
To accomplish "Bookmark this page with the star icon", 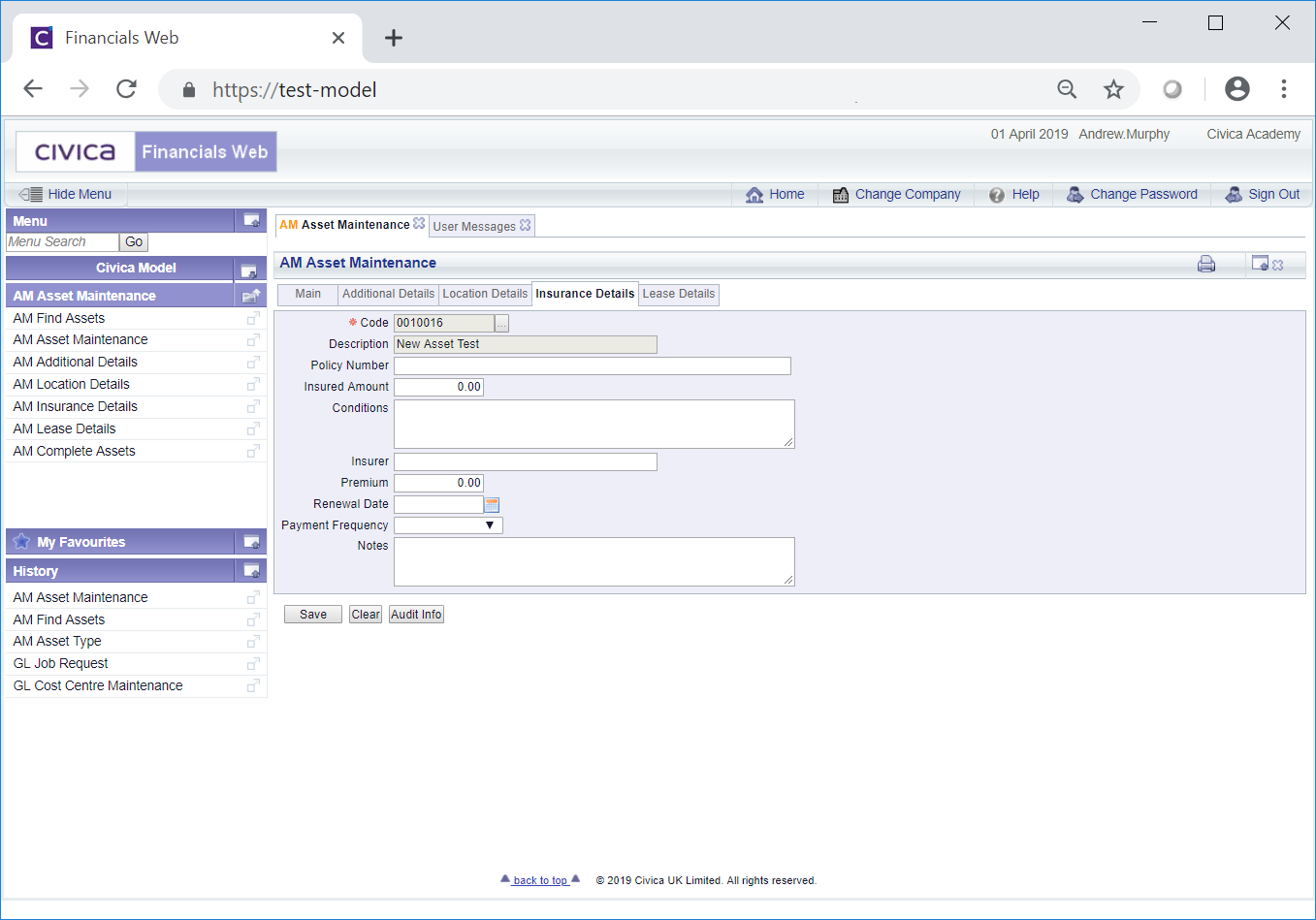I will click(x=1113, y=89).
